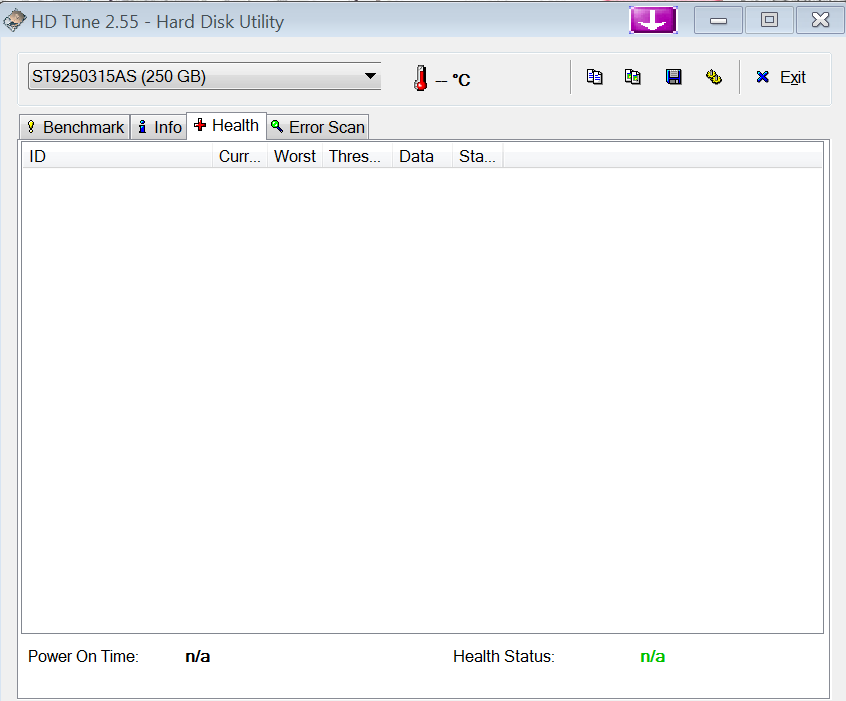Screen dimensions: 846x701
Task: Click the purple down-arrow title bar button
Action: click(x=653, y=21)
